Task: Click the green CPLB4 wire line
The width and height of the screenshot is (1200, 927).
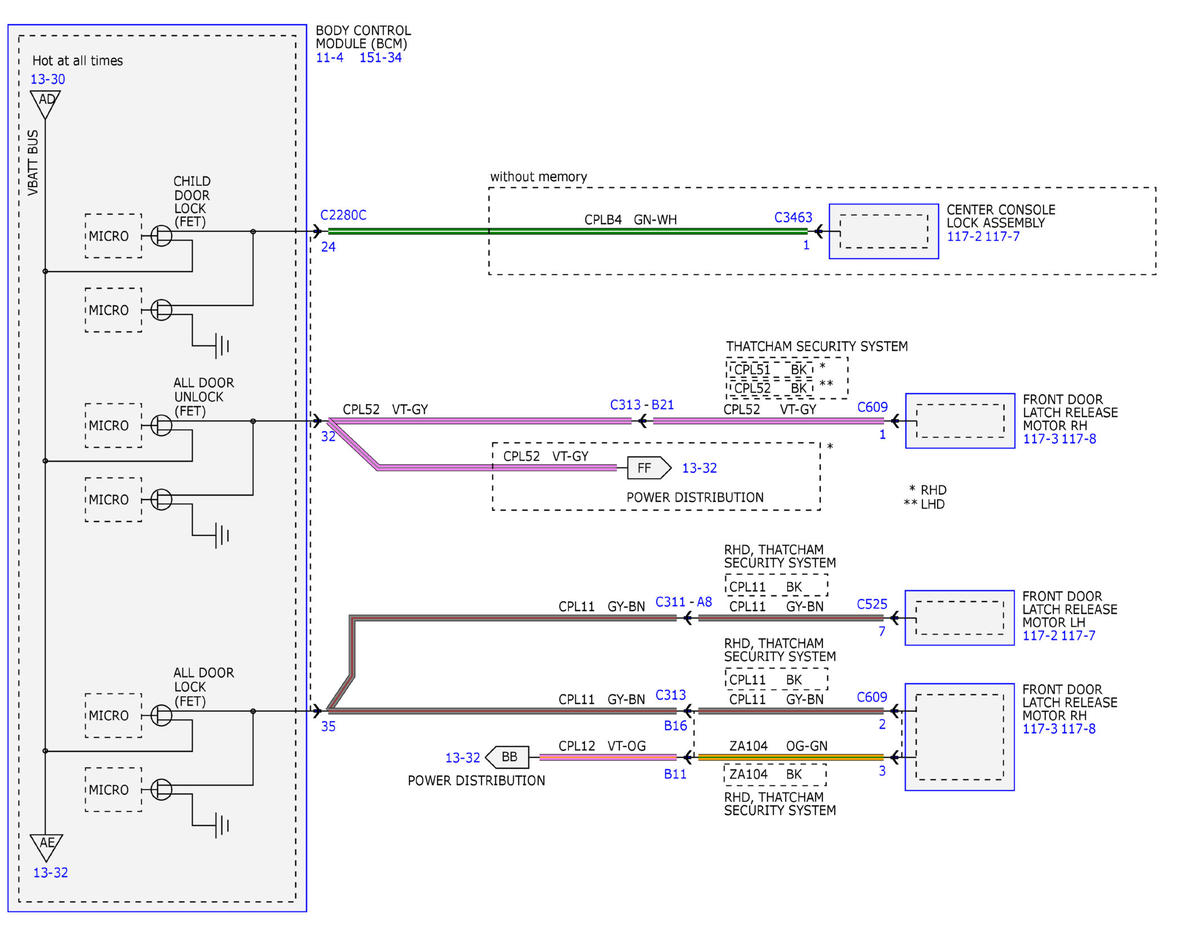Action: (567, 231)
